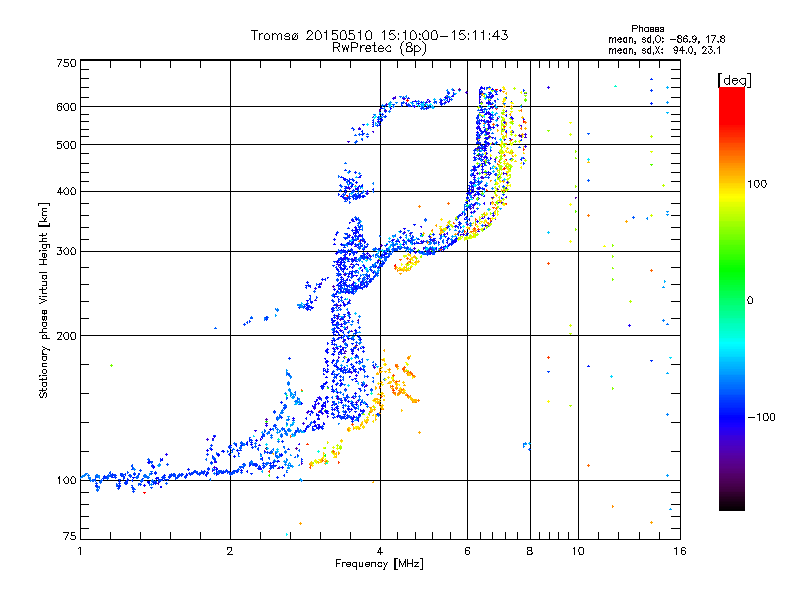Click the x-axis tick label '10'

click(578, 551)
